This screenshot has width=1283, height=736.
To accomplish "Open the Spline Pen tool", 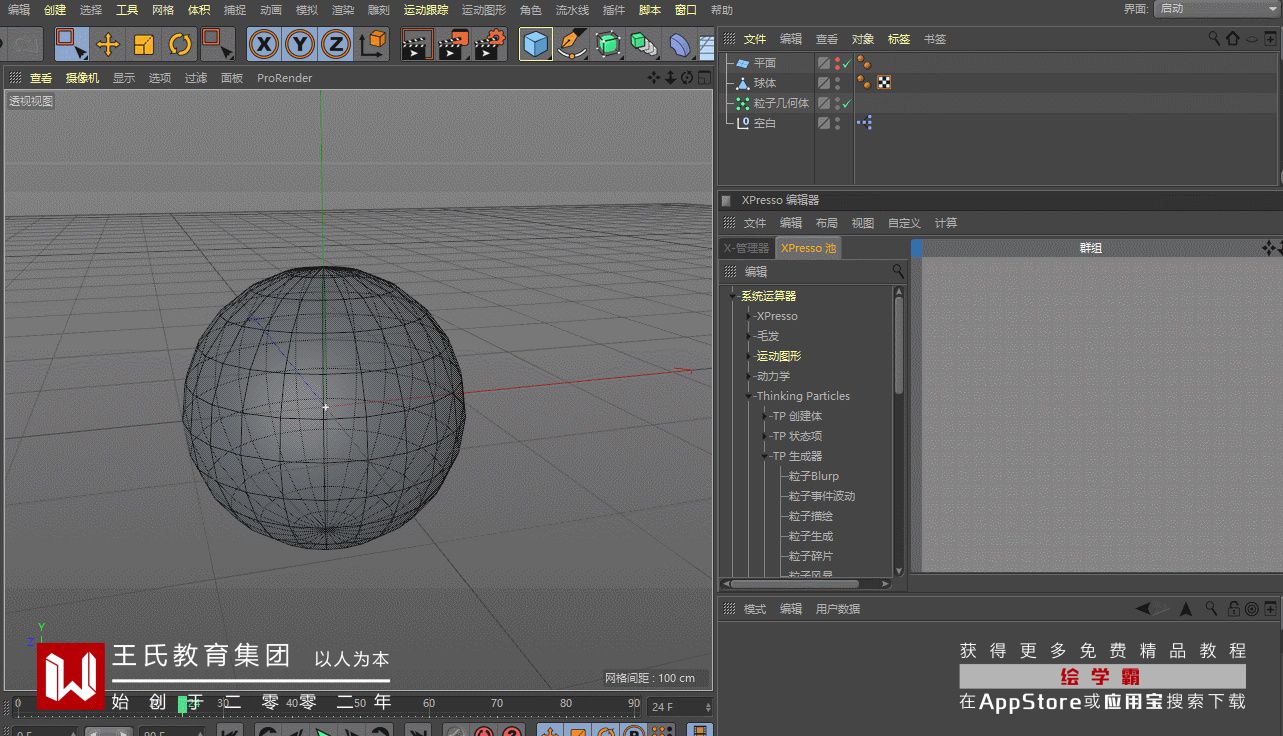I will [571, 44].
